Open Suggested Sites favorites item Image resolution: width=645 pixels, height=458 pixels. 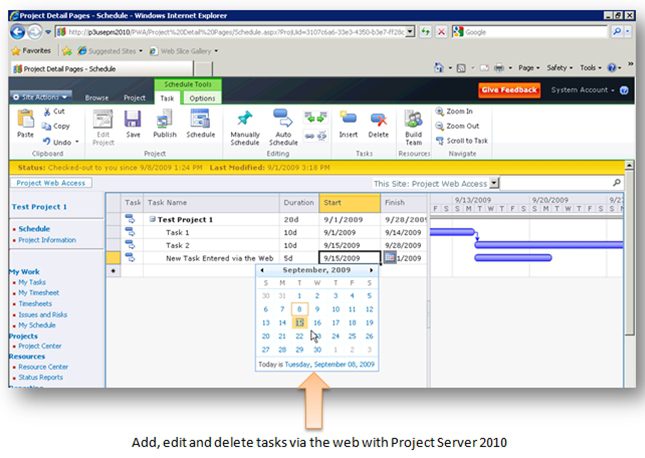click(x=110, y=51)
